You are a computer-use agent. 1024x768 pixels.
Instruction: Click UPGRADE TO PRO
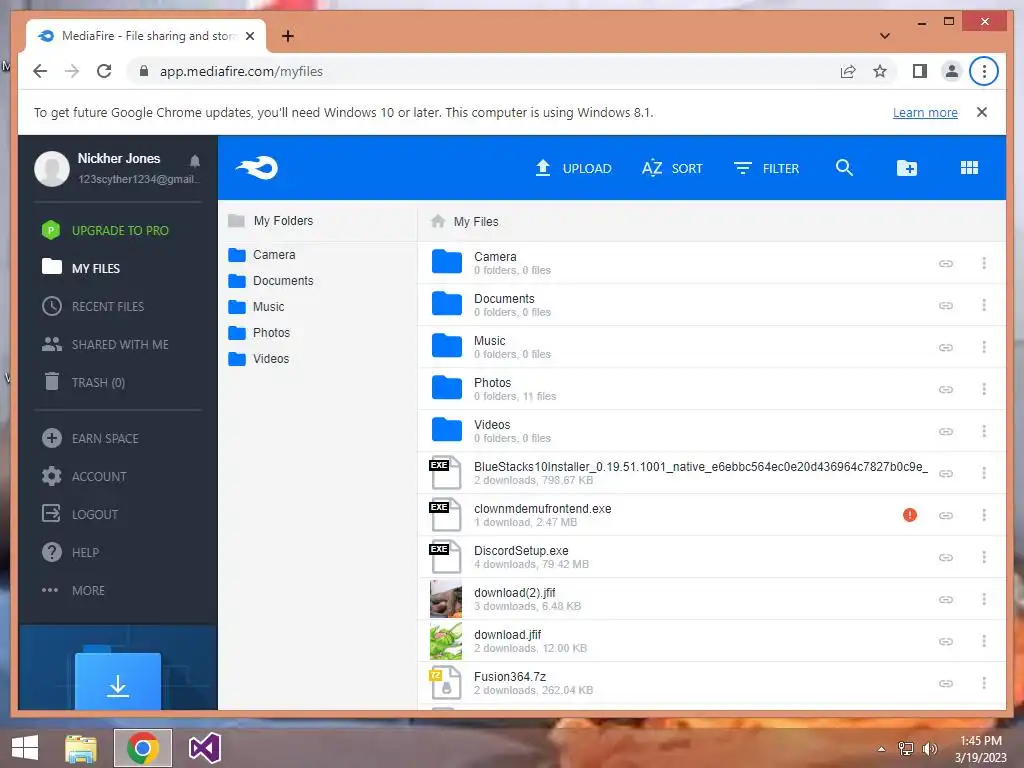[105, 231]
